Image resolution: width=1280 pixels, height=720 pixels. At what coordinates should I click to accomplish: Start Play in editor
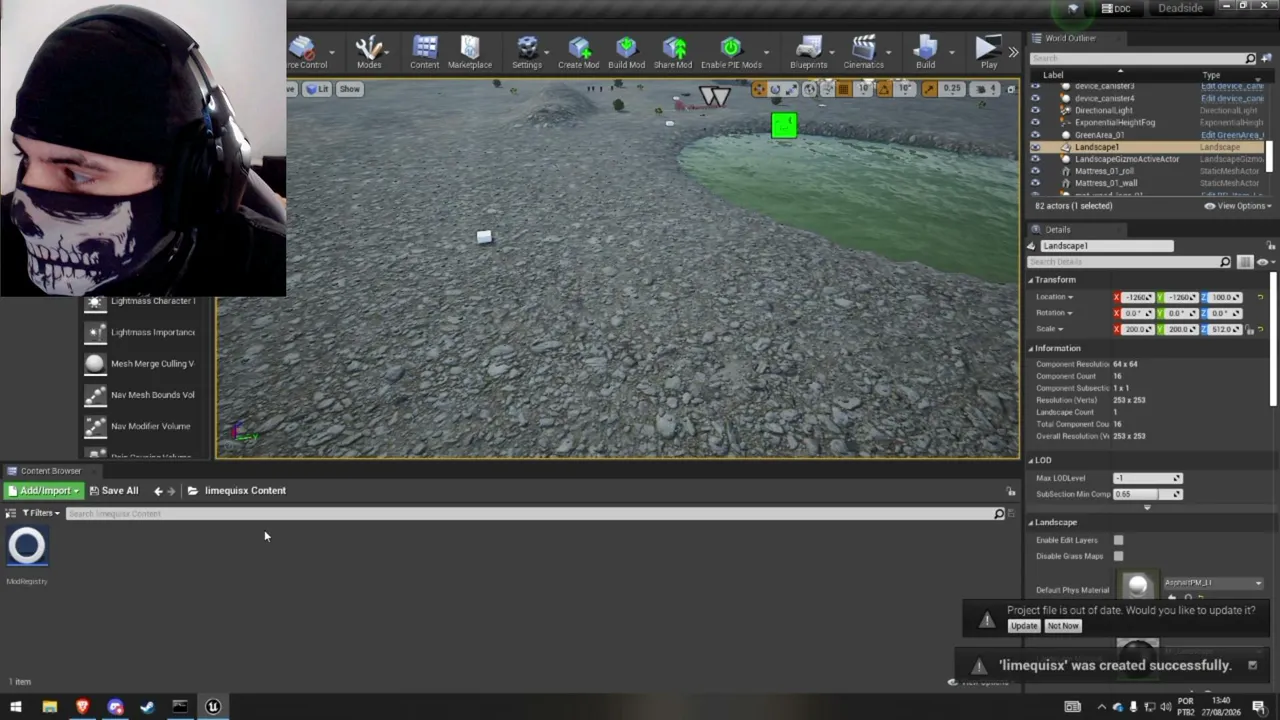pos(988,52)
